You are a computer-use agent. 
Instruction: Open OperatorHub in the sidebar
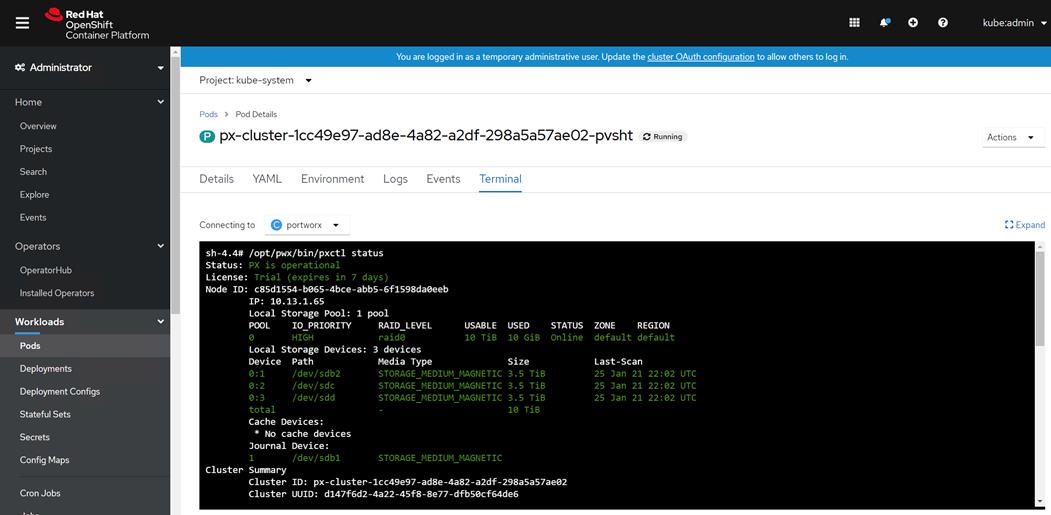(46, 270)
